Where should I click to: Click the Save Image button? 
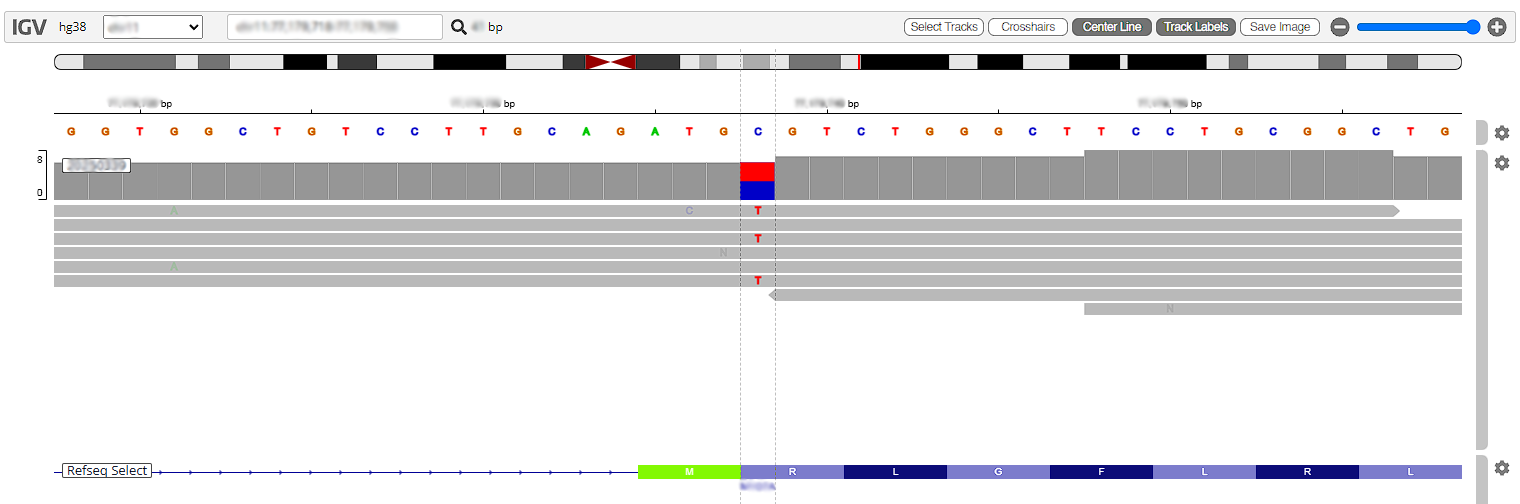pos(1280,27)
